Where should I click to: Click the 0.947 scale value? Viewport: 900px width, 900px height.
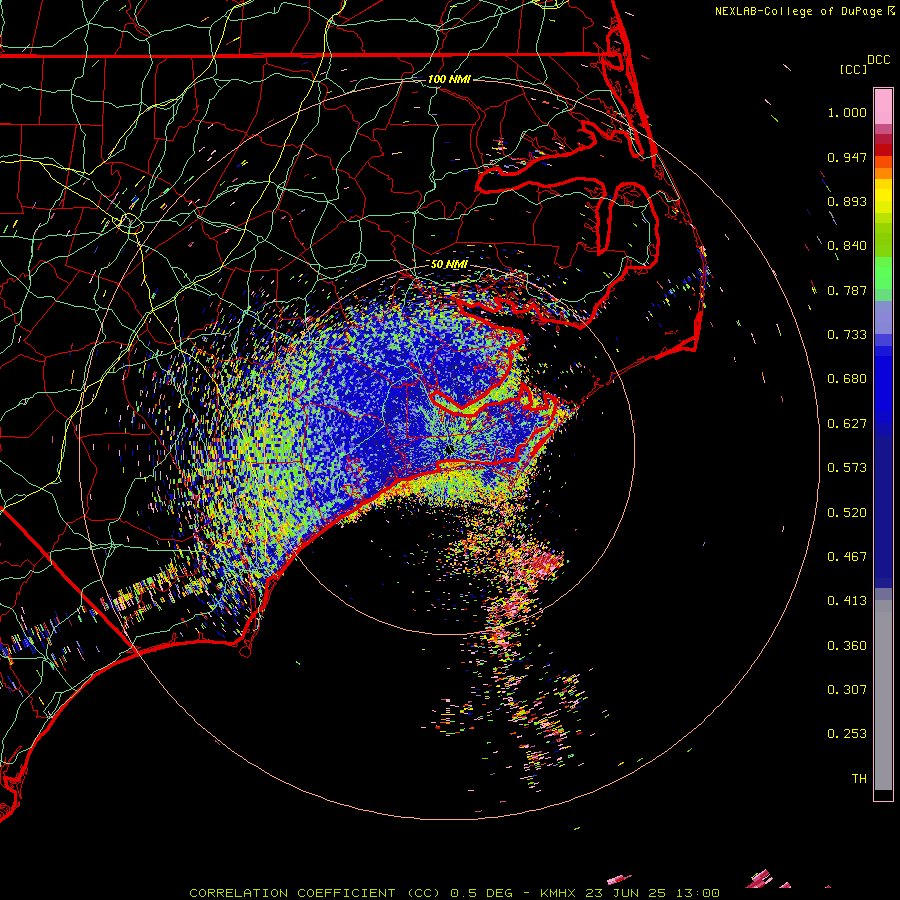click(847, 157)
